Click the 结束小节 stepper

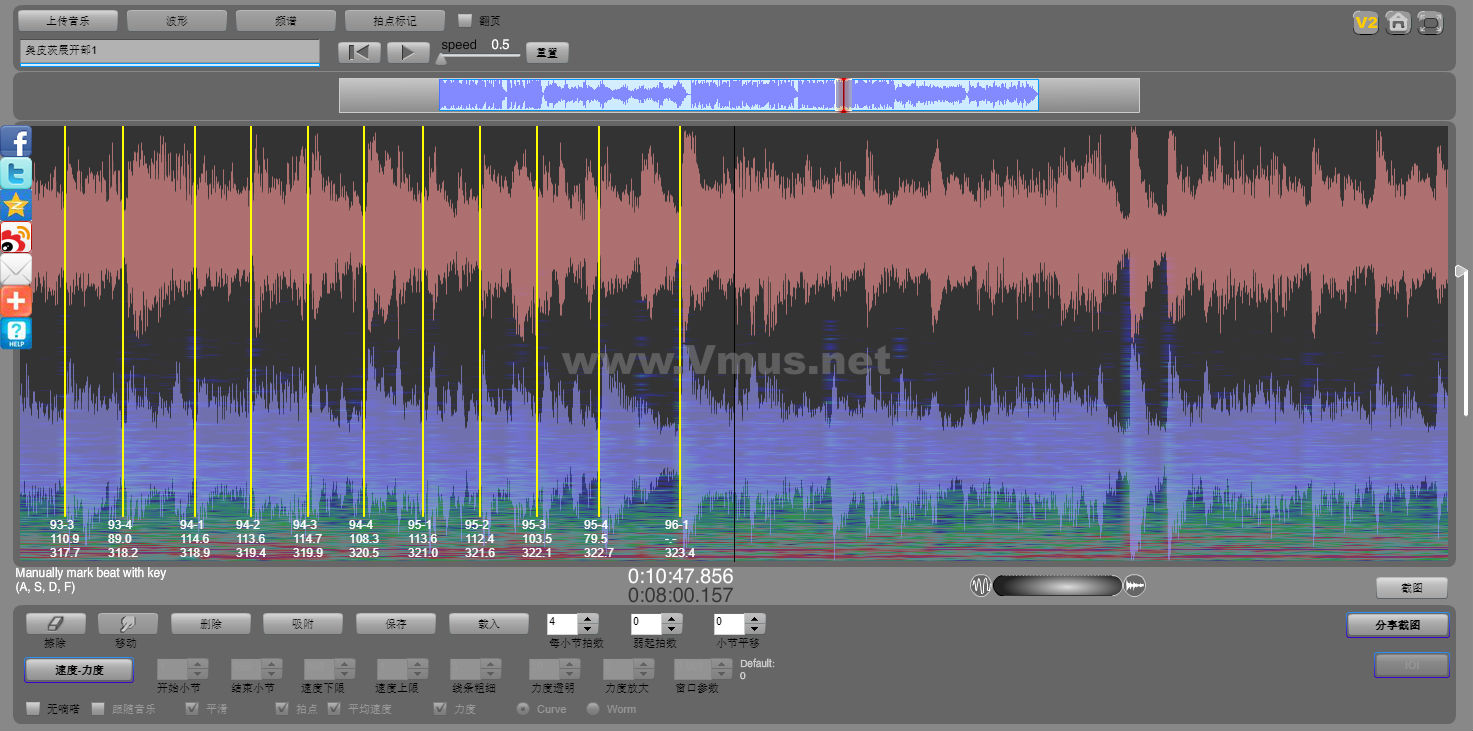click(x=256, y=668)
